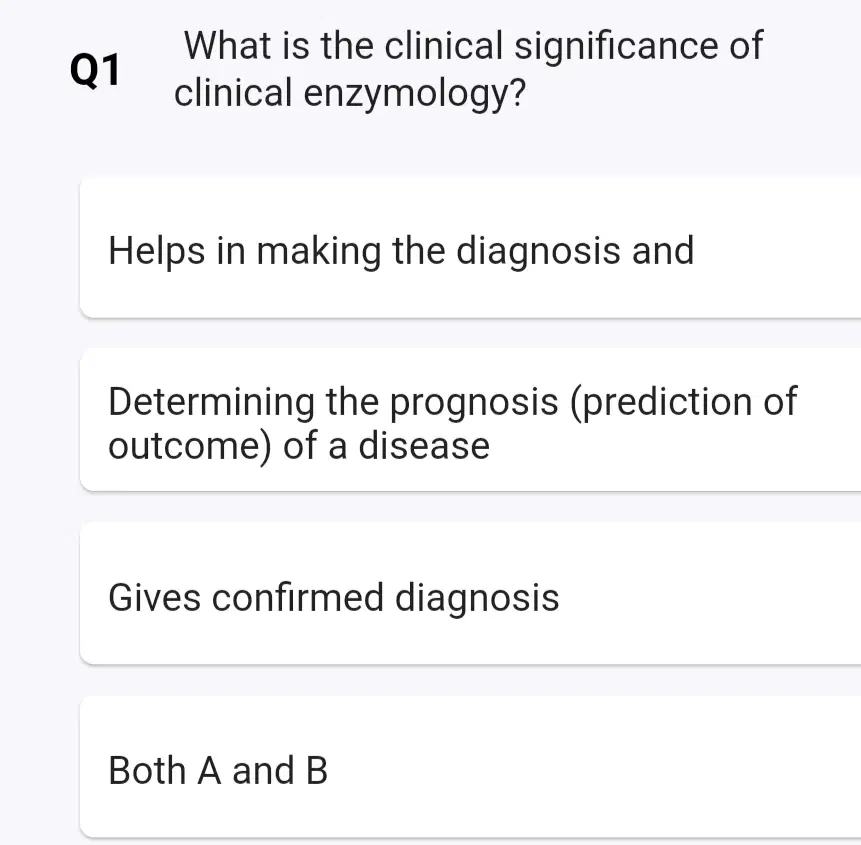
Task: Click the text 'outcome) of a disease'
Action: 299,446
